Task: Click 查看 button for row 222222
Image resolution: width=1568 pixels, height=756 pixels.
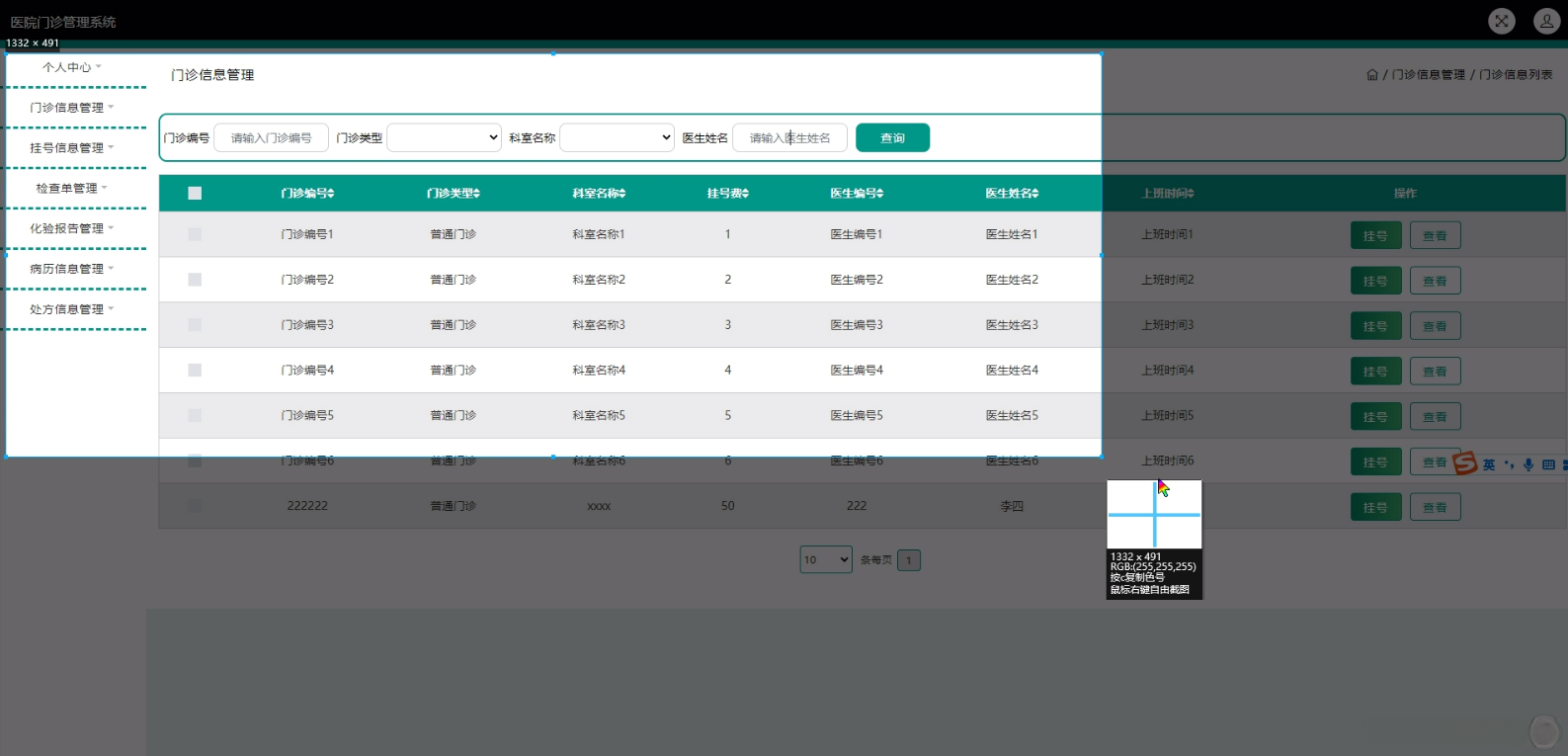Action: click(x=1435, y=508)
